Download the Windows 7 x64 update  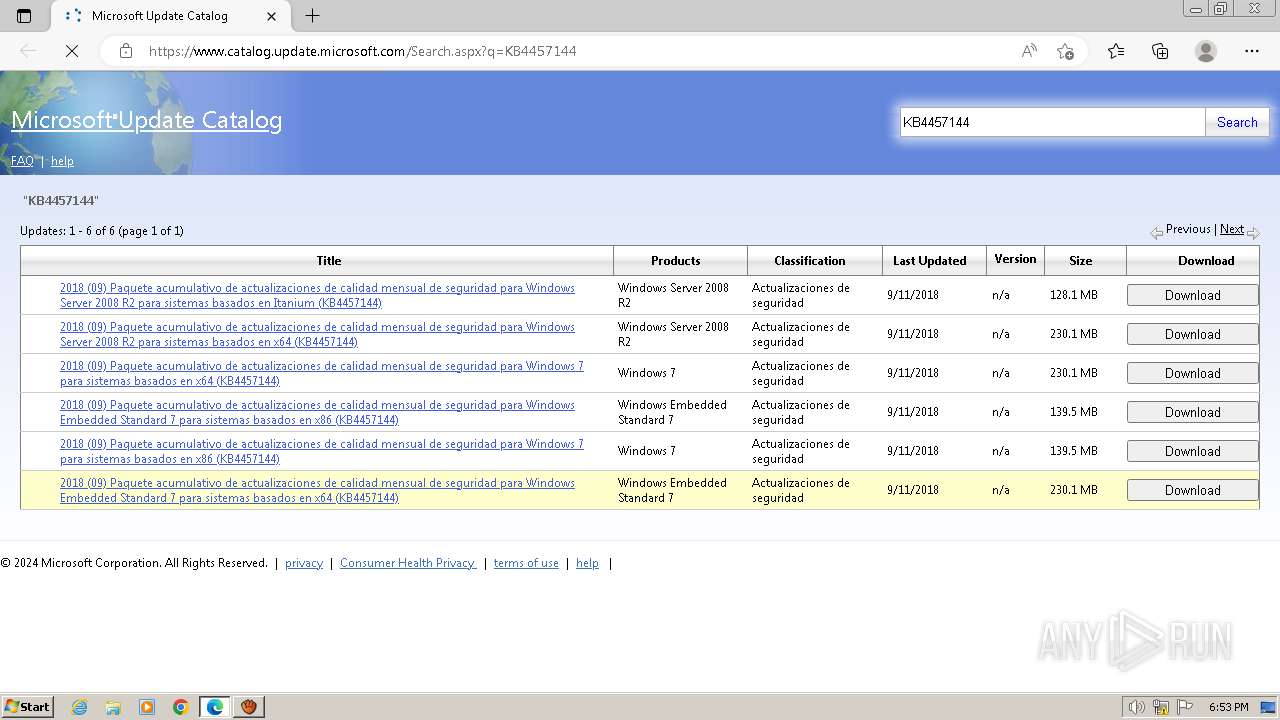pyautogui.click(x=1192, y=373)
